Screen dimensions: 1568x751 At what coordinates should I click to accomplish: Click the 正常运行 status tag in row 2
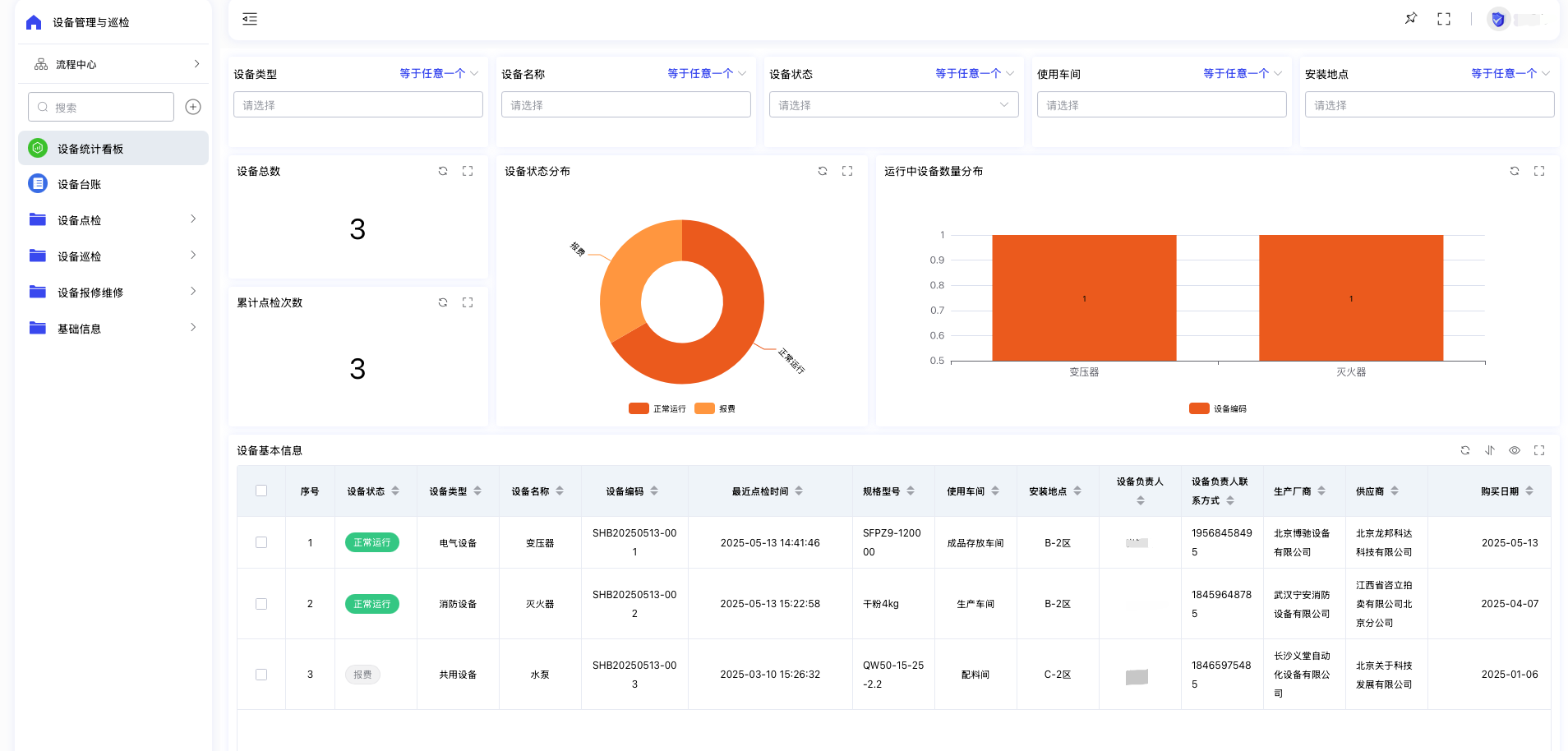click(x=372, y=604)
